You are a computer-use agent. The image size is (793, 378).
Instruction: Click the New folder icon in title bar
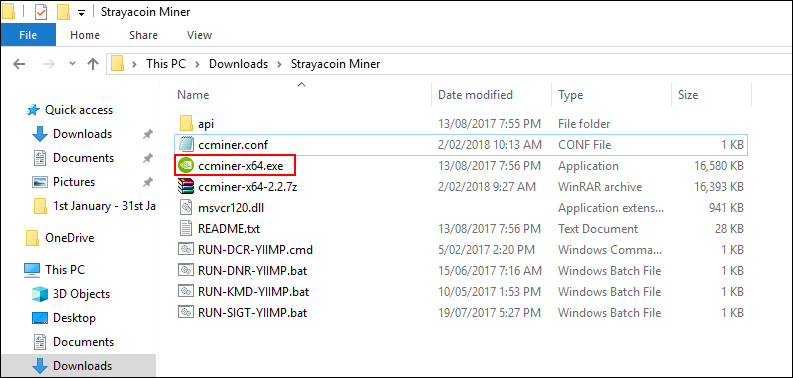(63, 12)
